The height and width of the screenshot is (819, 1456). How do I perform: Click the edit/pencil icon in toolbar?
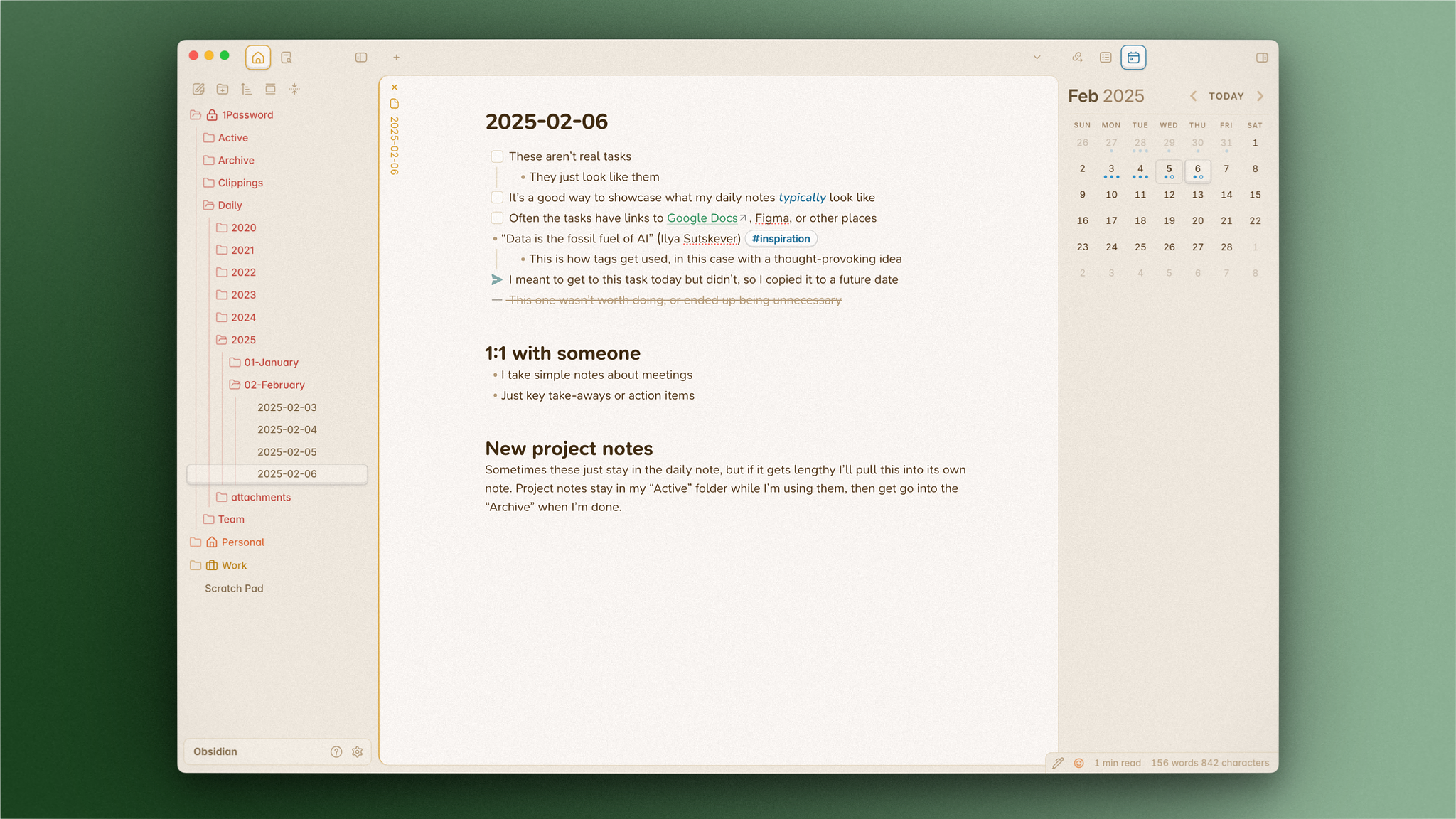[199, 89]
